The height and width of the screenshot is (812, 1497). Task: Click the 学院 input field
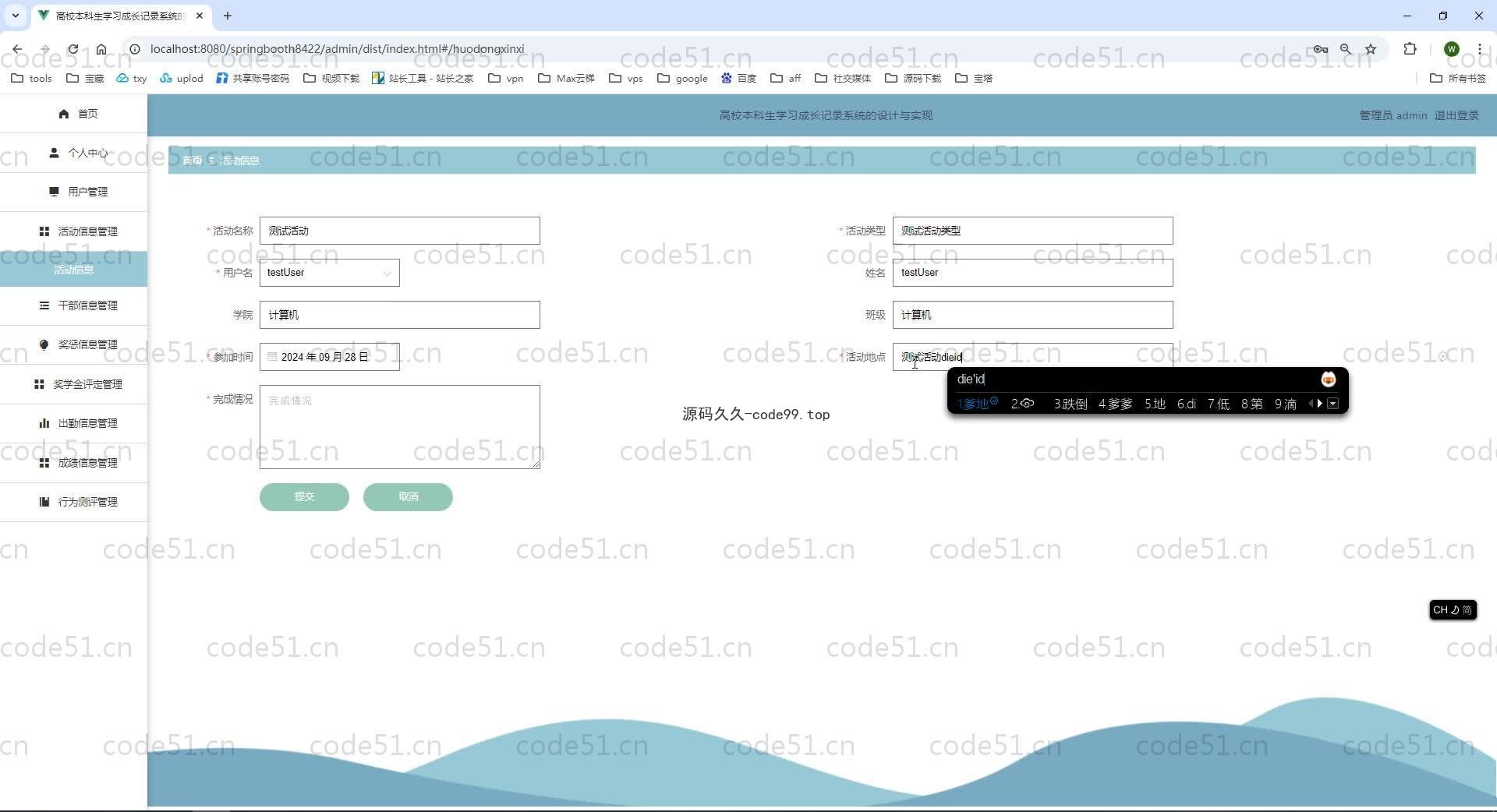pos(400,315)
